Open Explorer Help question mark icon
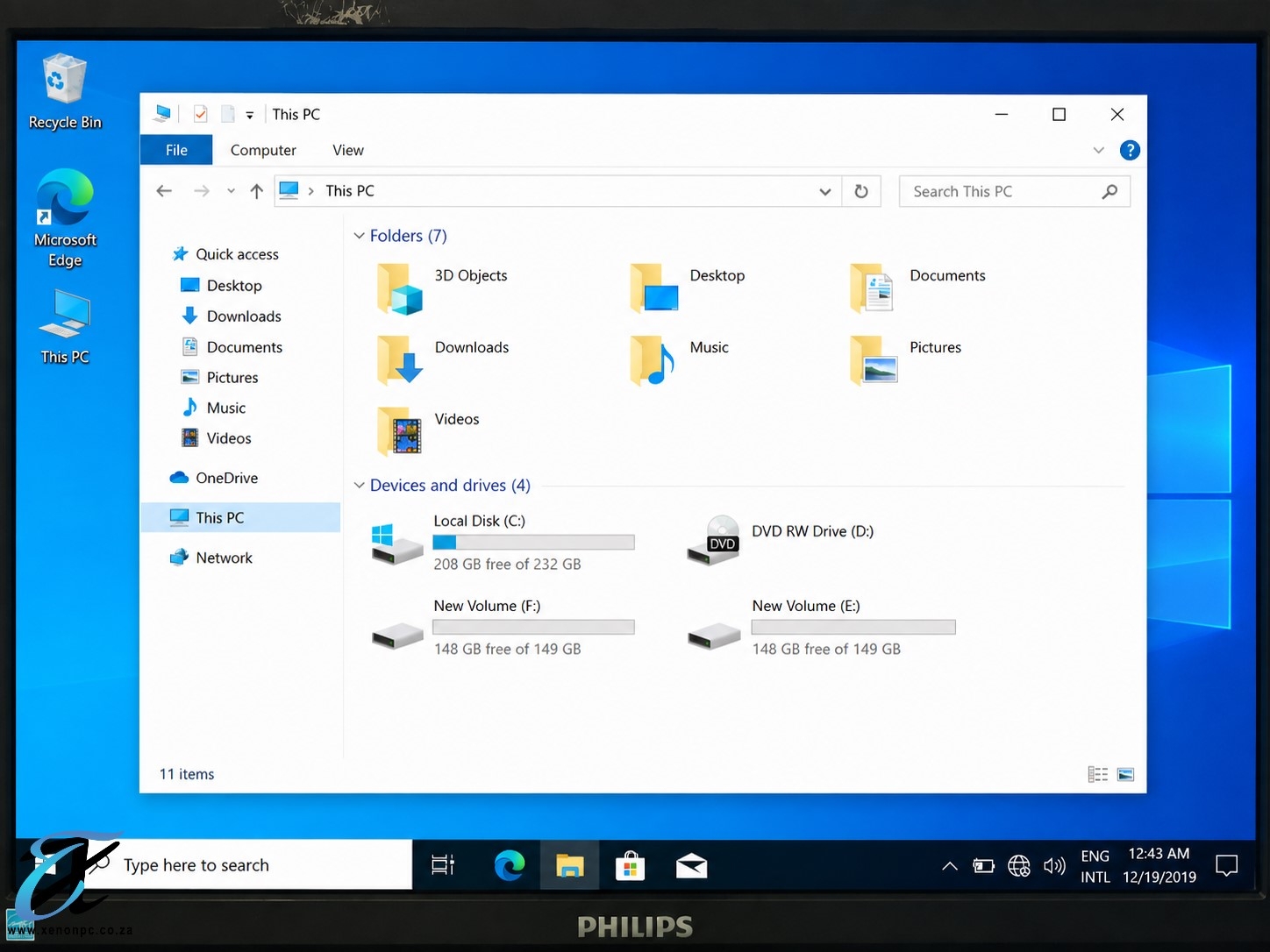The width and height of the screenshot is (1270, 952). (1130, 151)
